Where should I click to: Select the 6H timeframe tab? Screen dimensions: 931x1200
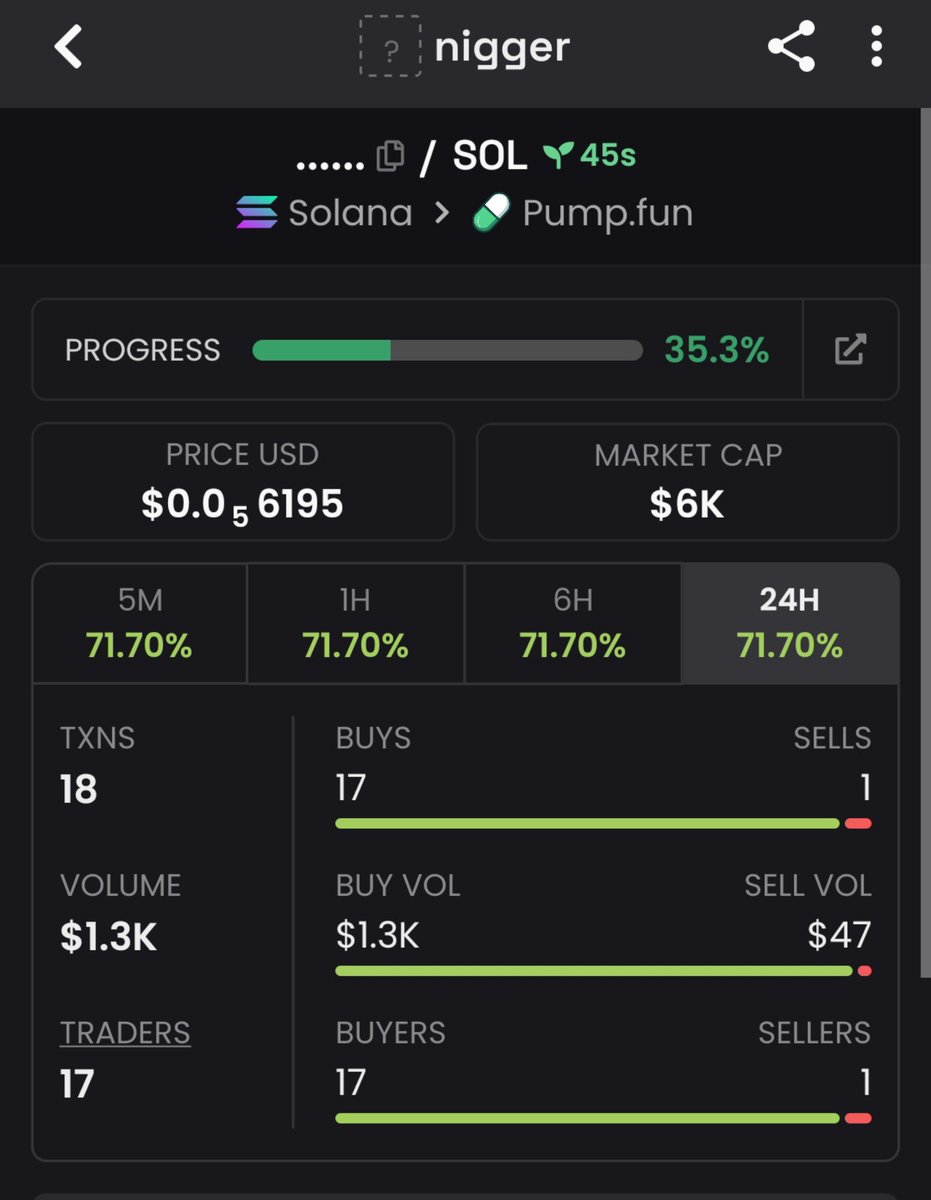pos(573,623)
